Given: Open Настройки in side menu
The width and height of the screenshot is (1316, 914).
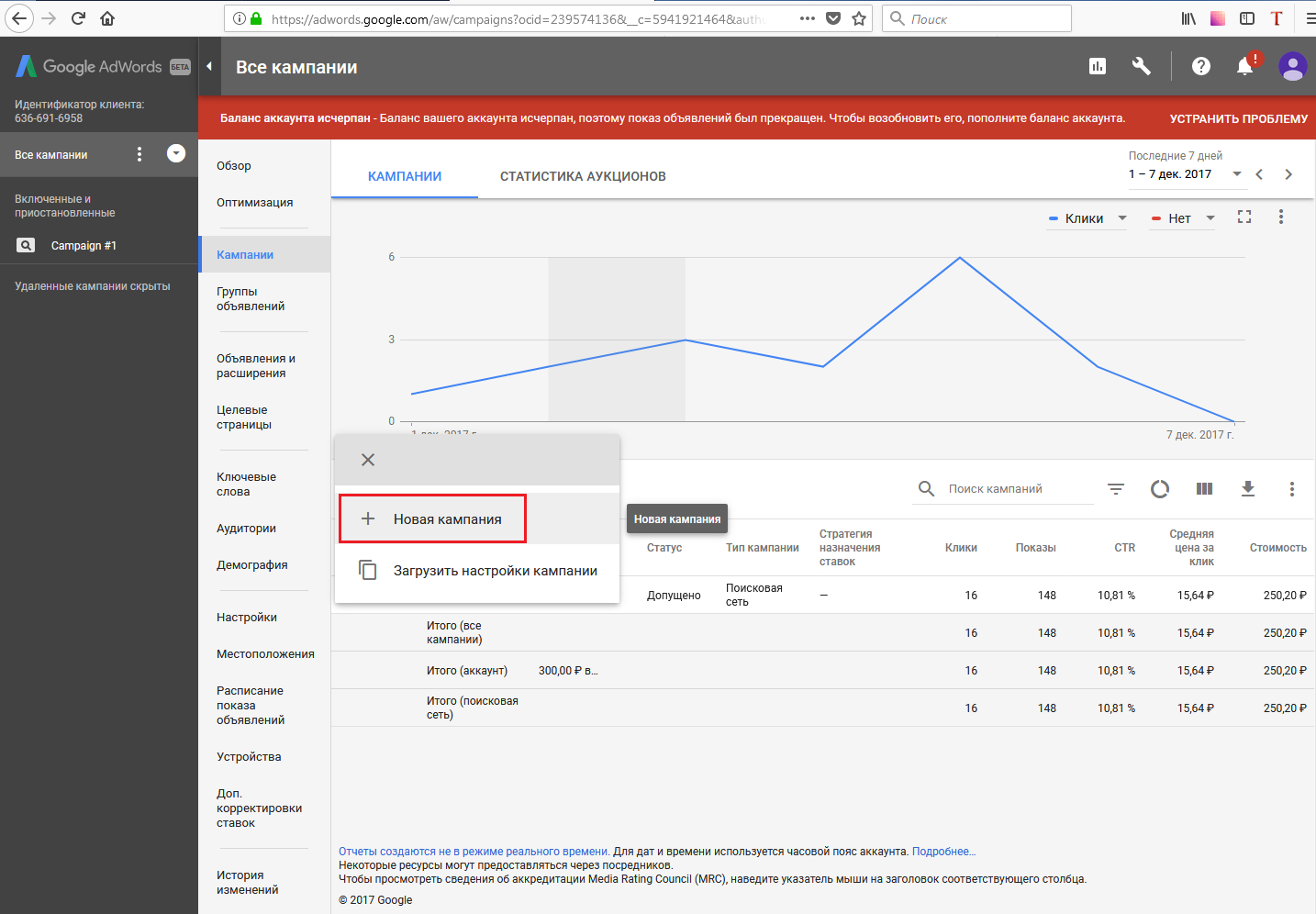Looking at the screenshot, I should pos(247,618).
